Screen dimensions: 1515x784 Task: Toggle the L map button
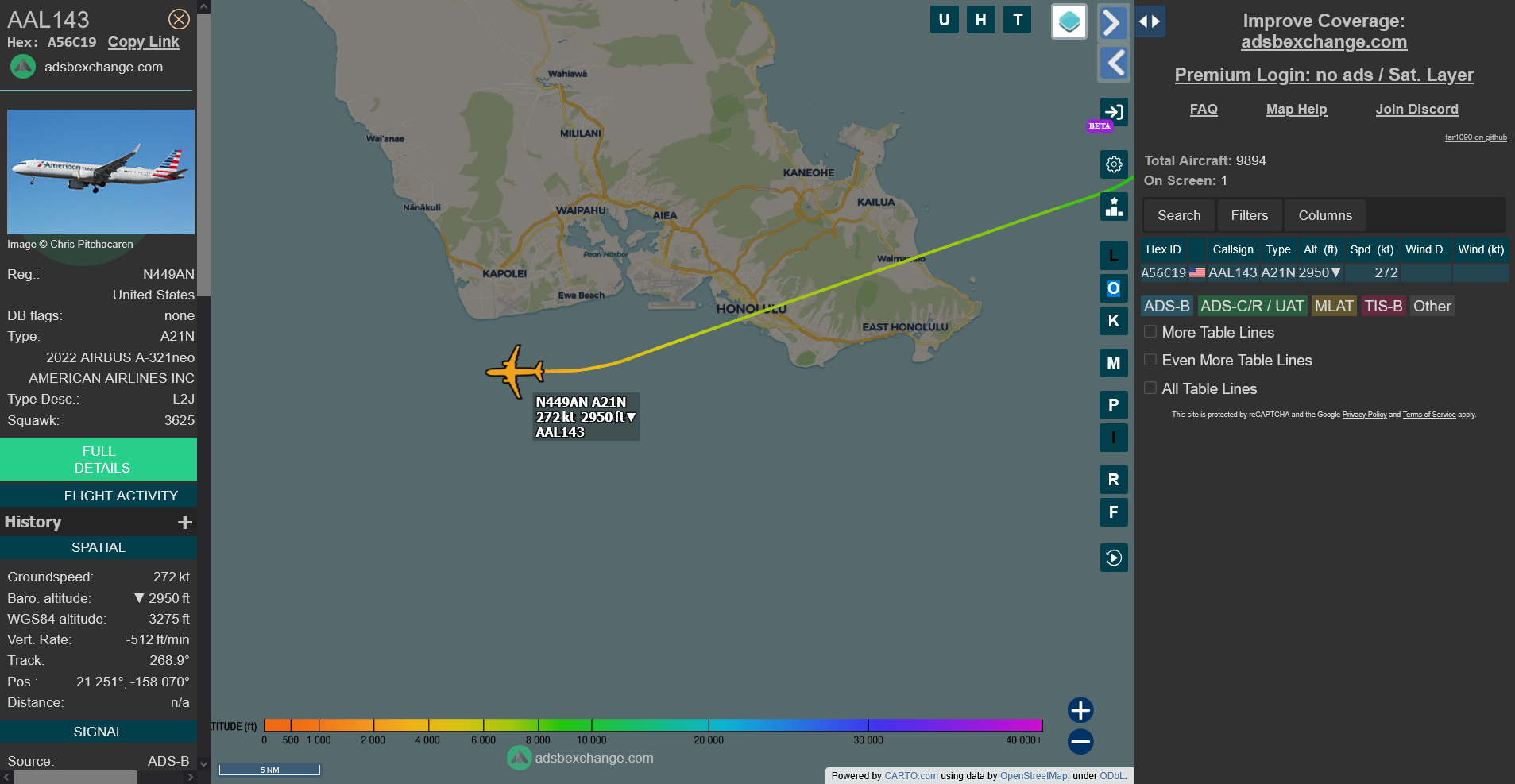coord(1114,256)
